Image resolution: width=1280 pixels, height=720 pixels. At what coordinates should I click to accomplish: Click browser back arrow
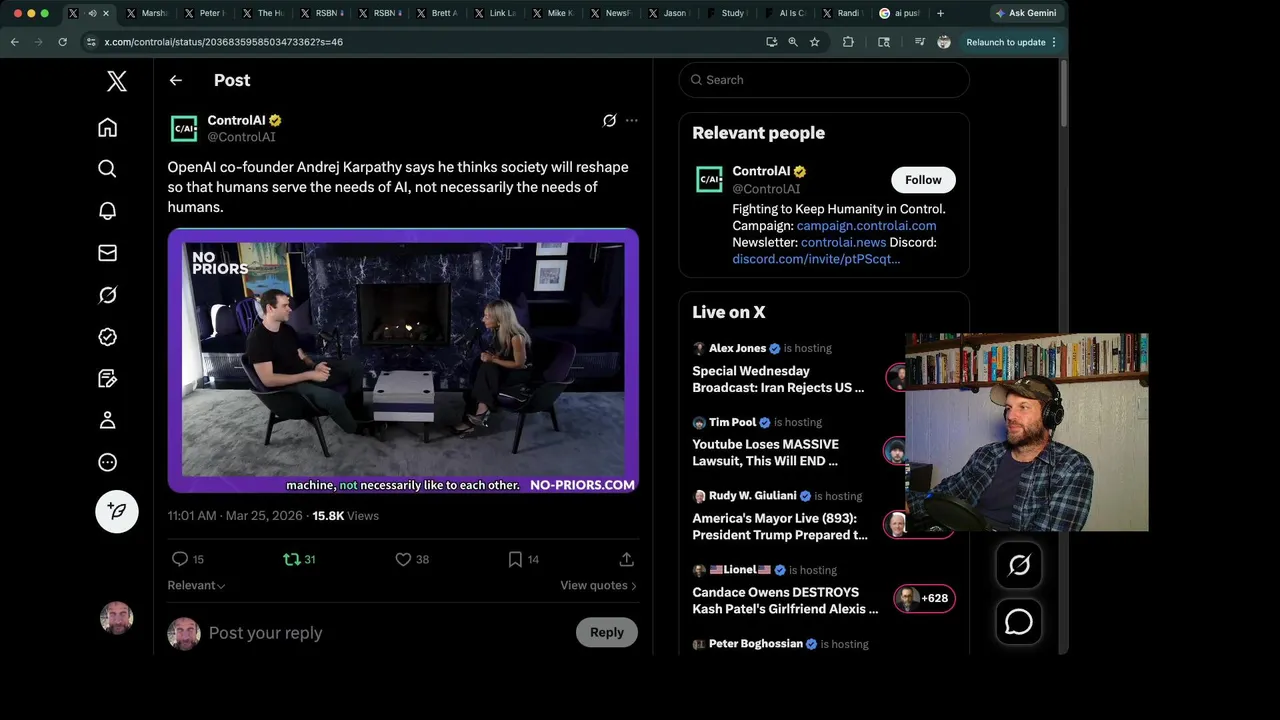point(15,42)
